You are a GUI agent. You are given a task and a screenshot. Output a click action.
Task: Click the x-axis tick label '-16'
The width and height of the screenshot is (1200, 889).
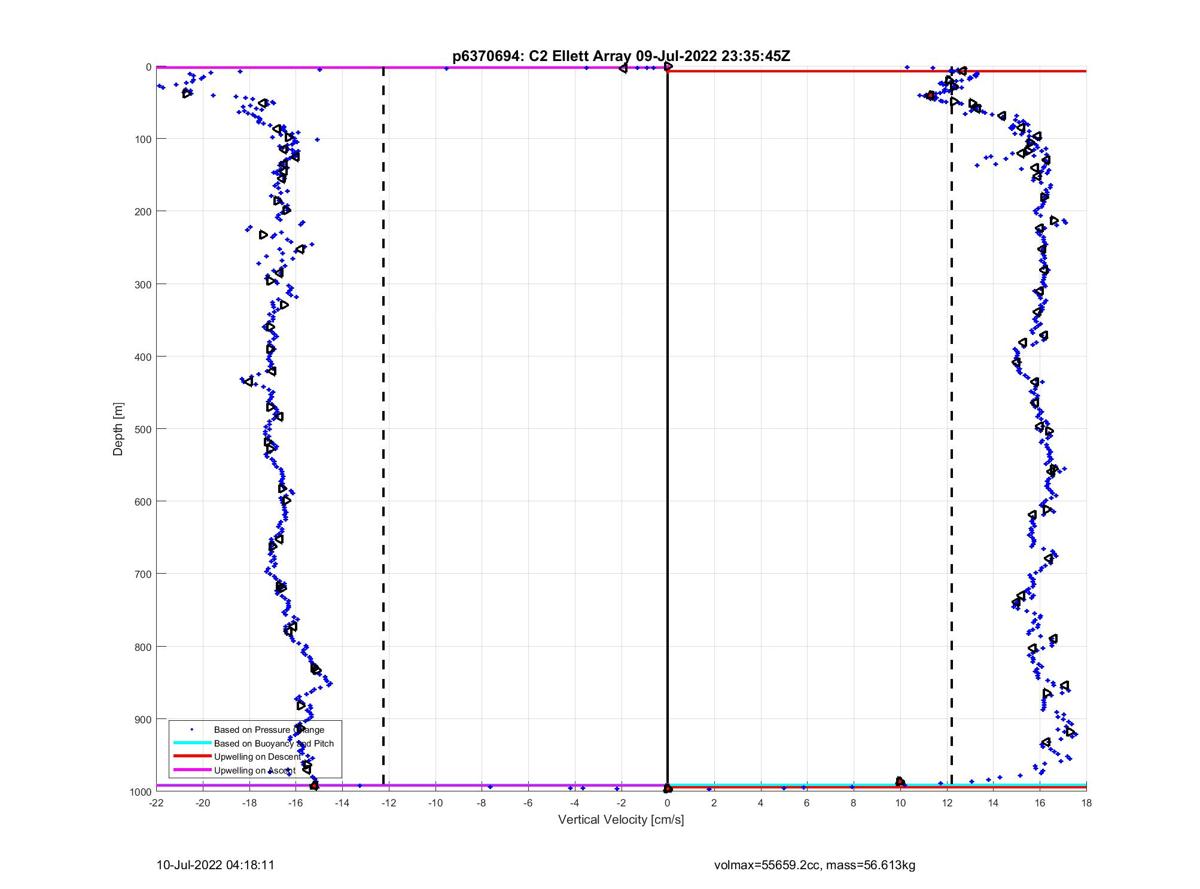click(x=296, y=802)
